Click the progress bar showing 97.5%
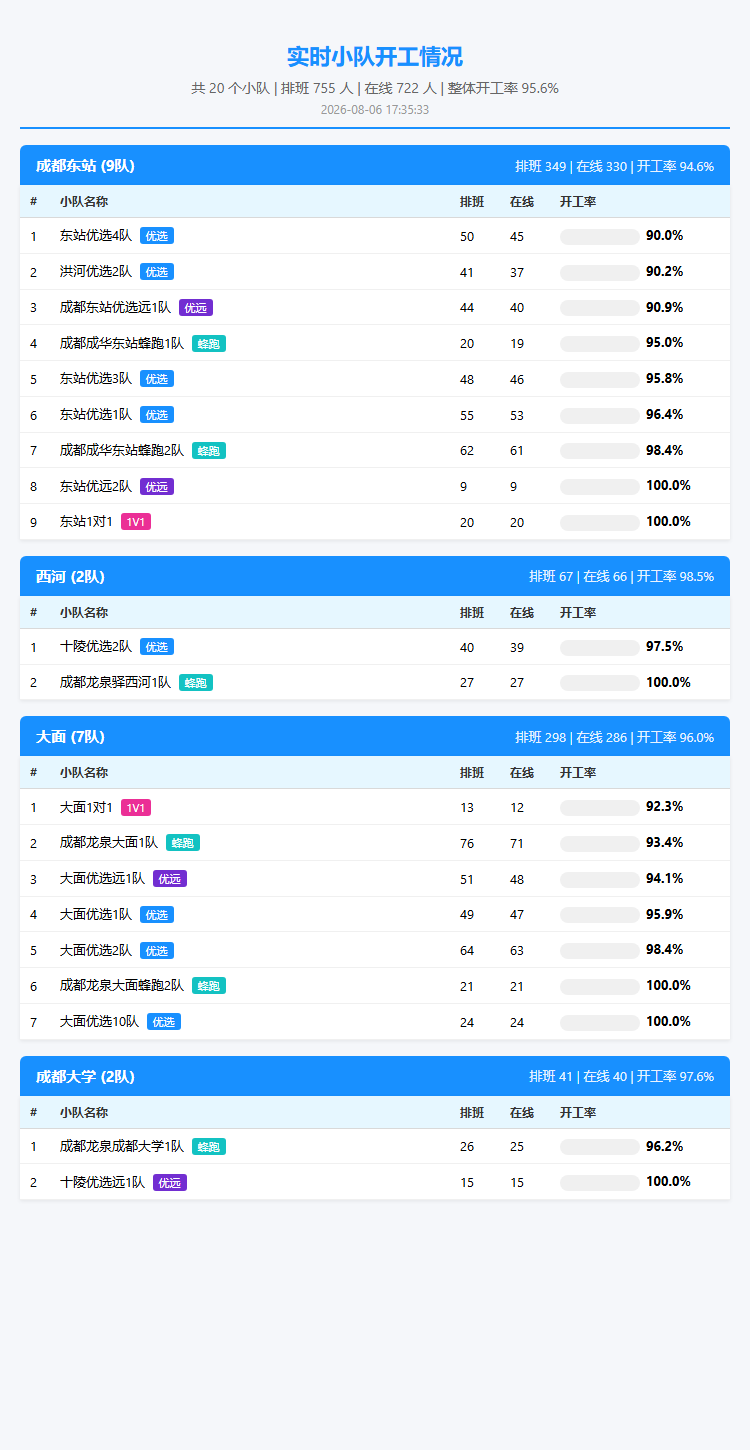Screen dimensions: 750x1450 coord(600,648)
